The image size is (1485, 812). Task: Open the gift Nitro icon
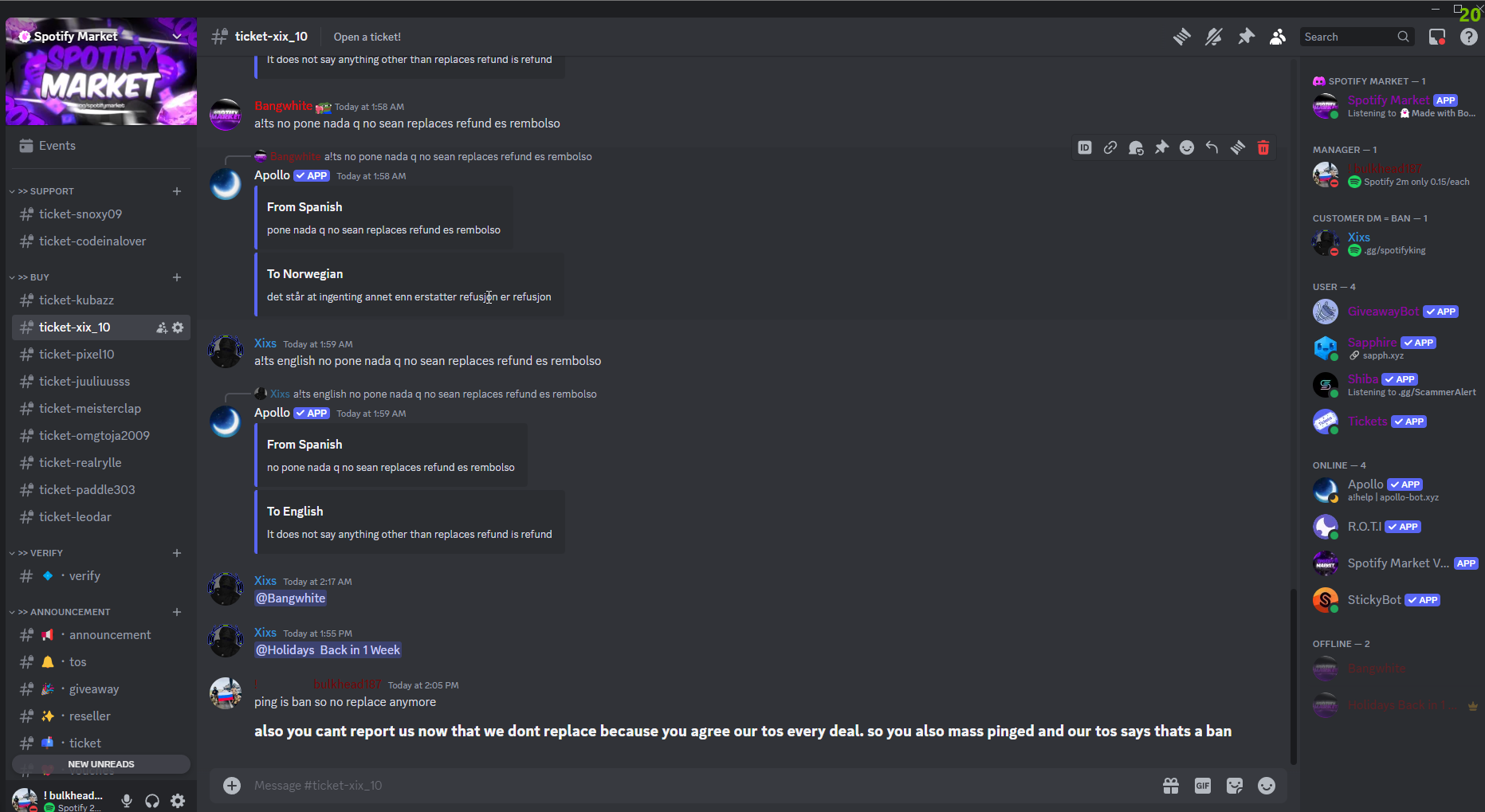click(1171, 786)
